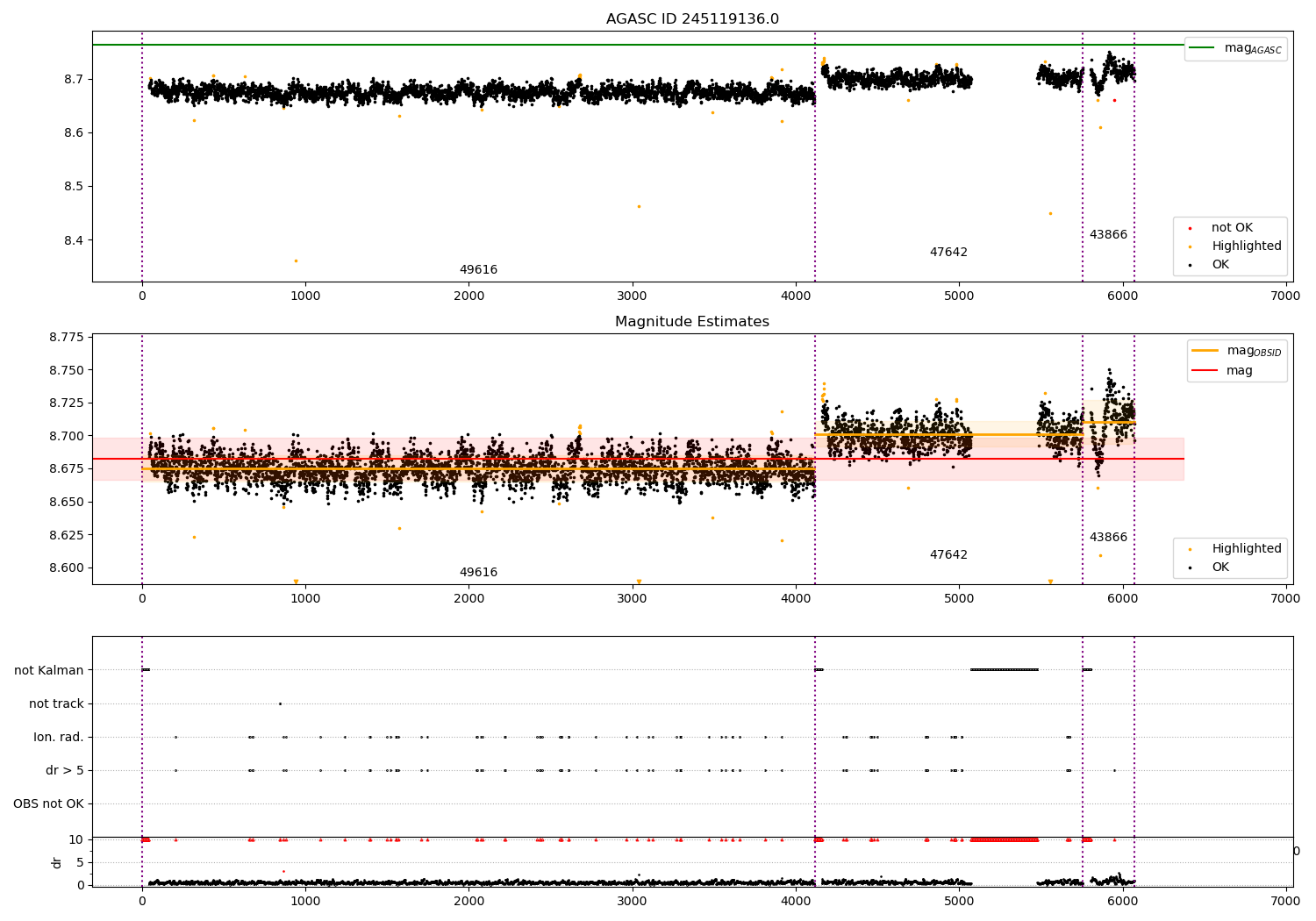Select the not track axis label
The image size is (1316, 921).
(56, 703)
